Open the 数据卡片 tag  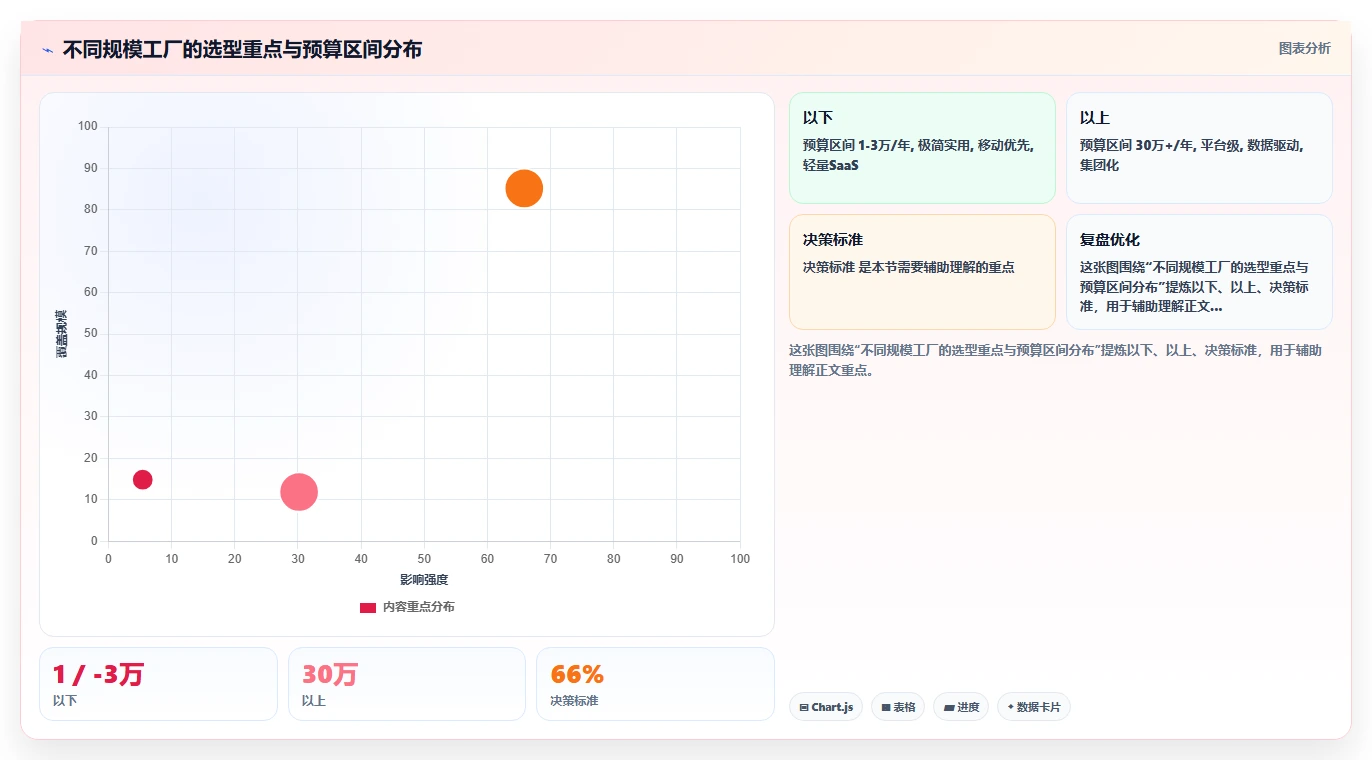[x=1034, y=707]
